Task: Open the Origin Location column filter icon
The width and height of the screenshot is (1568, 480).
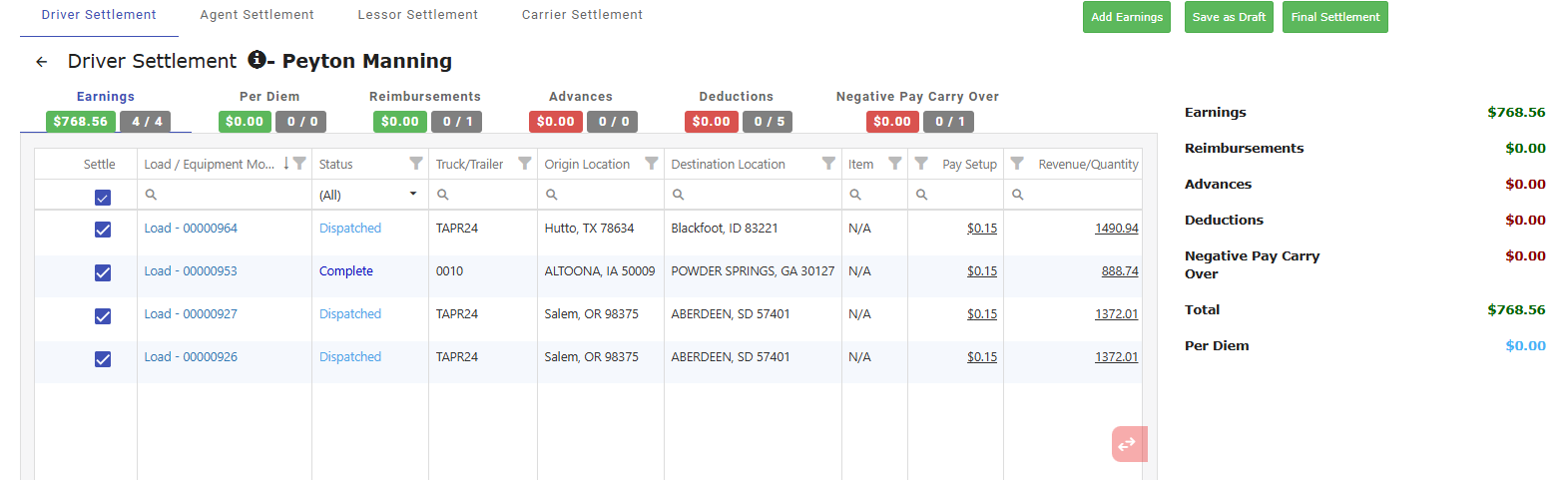Action: pyautogui.click(x=652, y=164)
